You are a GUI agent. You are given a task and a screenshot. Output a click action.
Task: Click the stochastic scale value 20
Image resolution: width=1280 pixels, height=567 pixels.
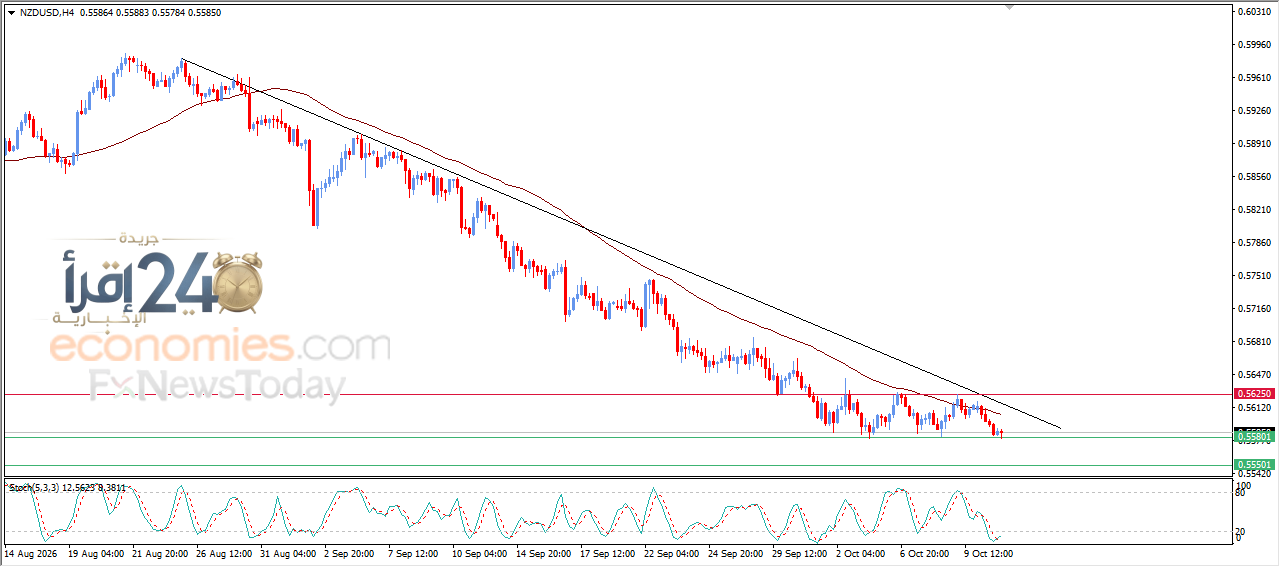tap(1242, 531)
